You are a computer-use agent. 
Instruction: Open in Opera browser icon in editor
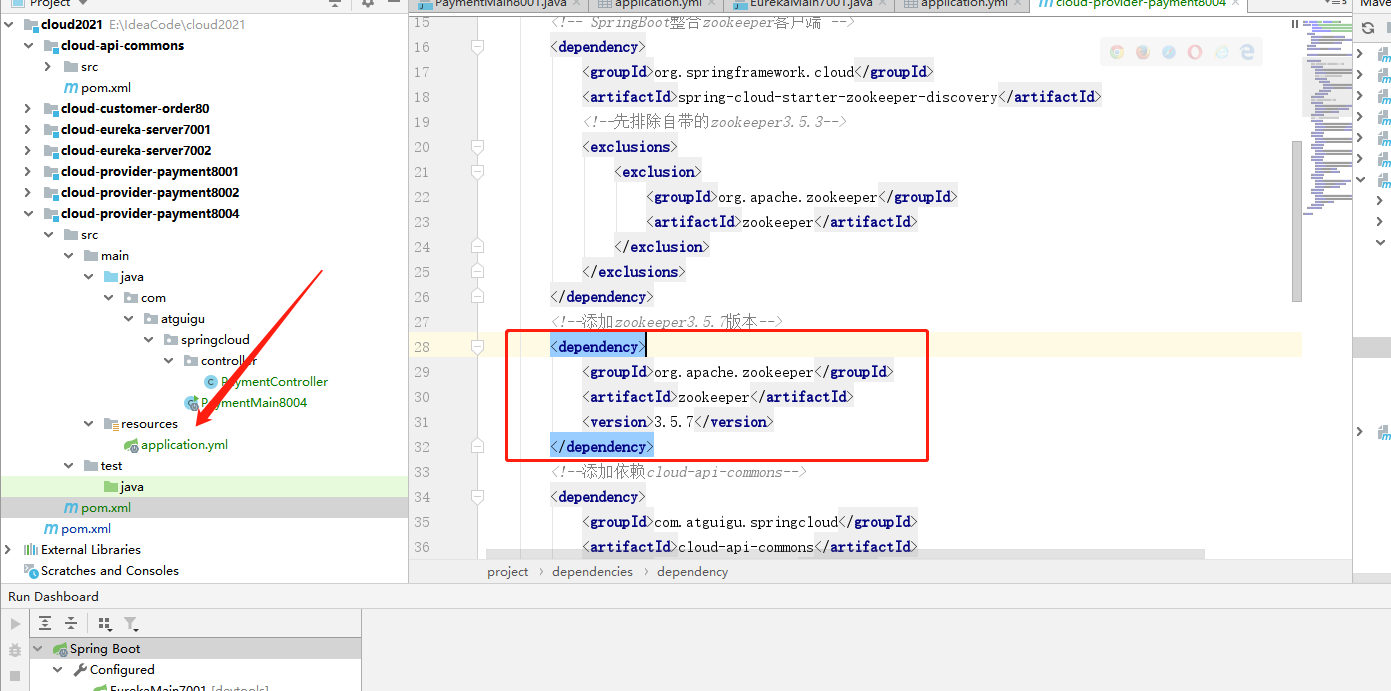coord(1194,52)
